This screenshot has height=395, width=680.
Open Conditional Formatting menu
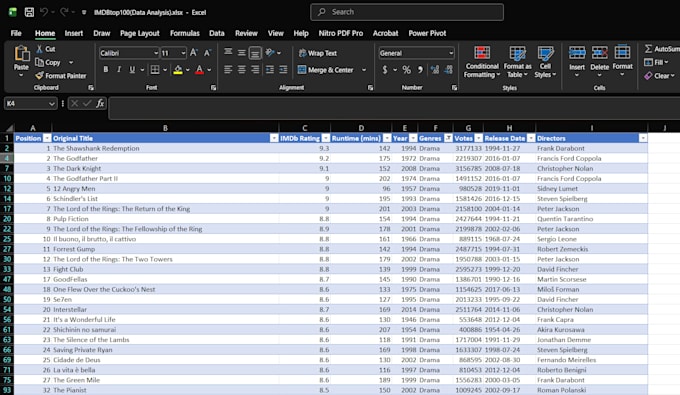(x=482, y=62)
